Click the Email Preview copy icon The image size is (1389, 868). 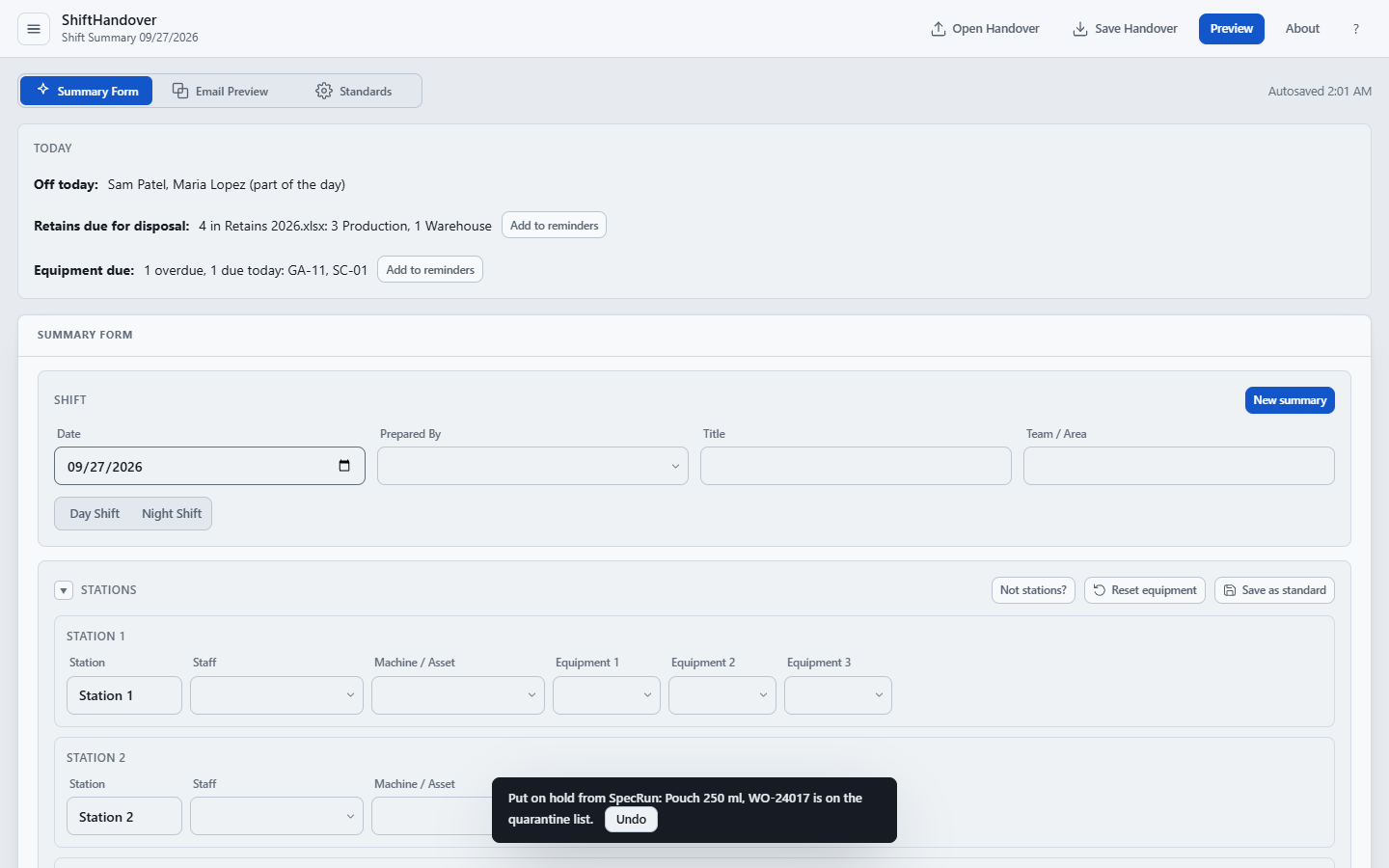(x=180, y=91)
